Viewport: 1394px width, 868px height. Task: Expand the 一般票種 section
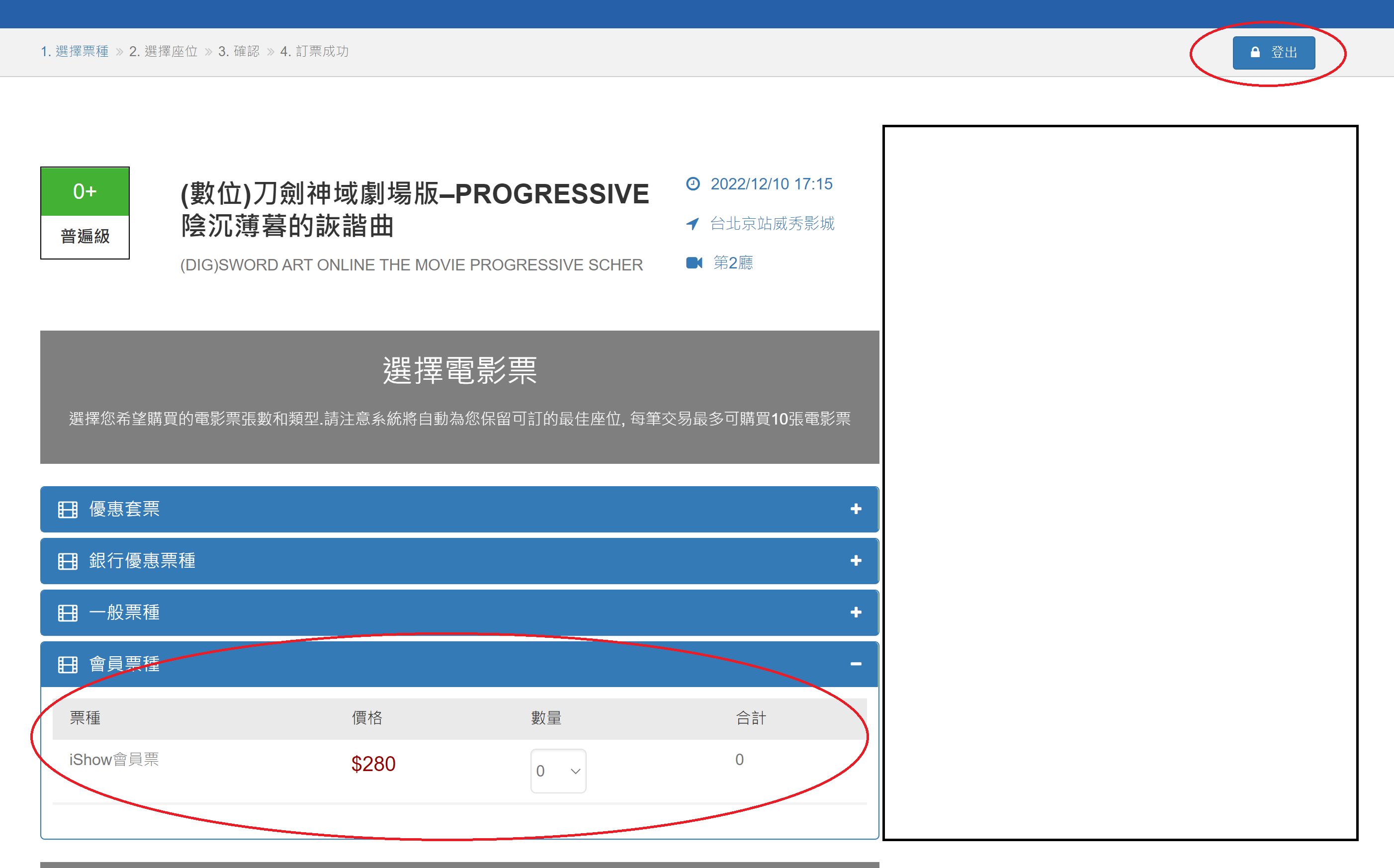[459, 612]
